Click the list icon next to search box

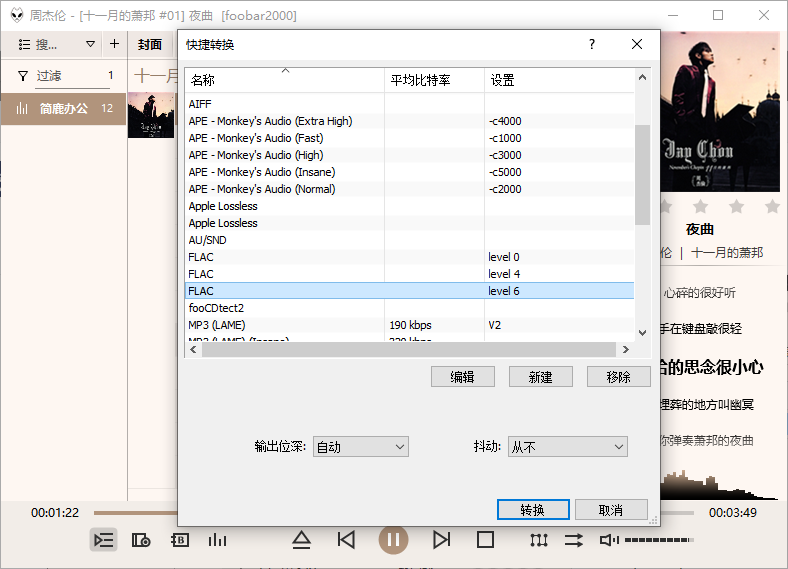click(24, 45)
